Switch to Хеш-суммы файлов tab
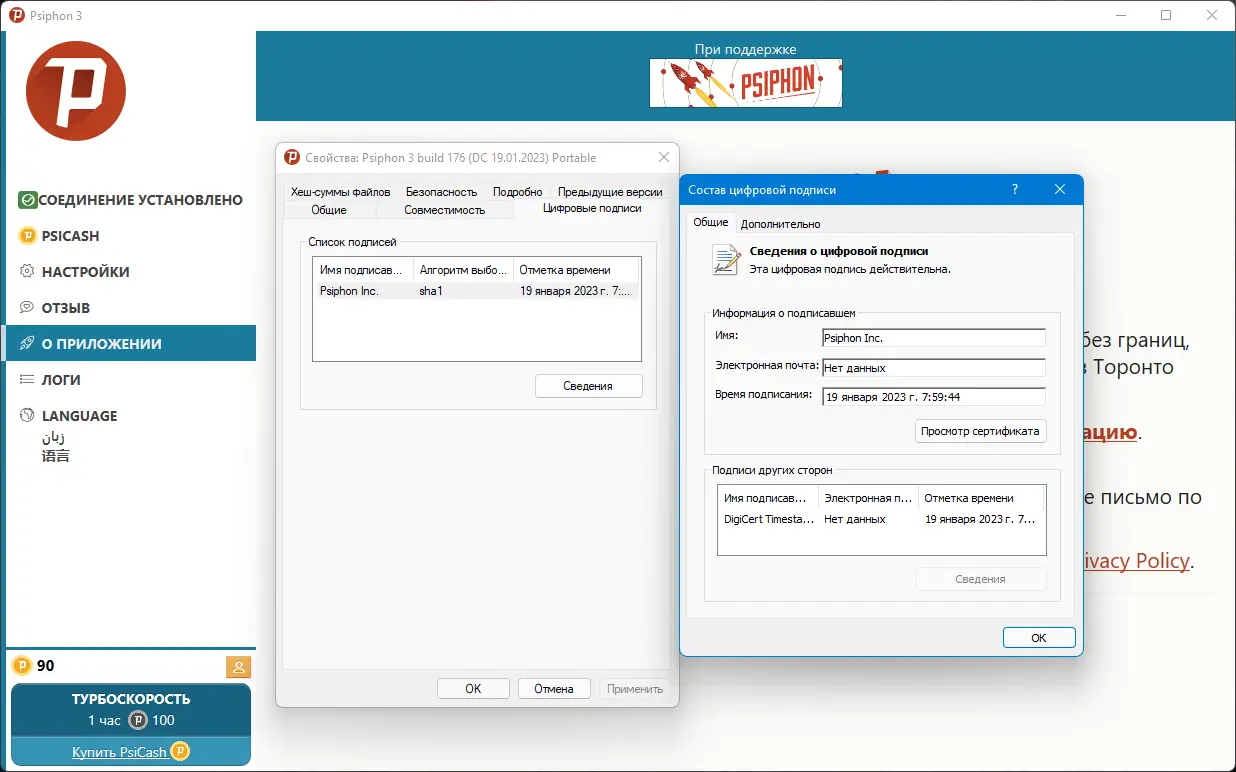1236x772 pixels. pos(340,192)
